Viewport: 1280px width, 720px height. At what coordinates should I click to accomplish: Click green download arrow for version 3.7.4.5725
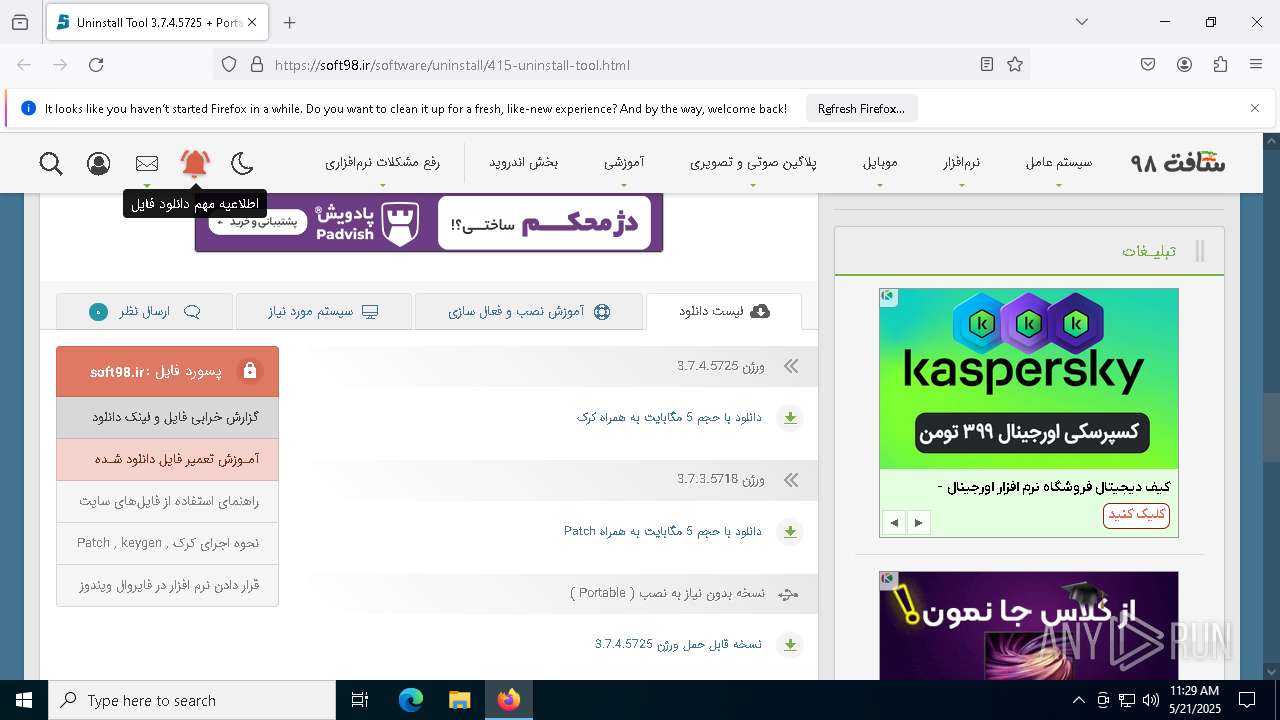coord(790,418)
